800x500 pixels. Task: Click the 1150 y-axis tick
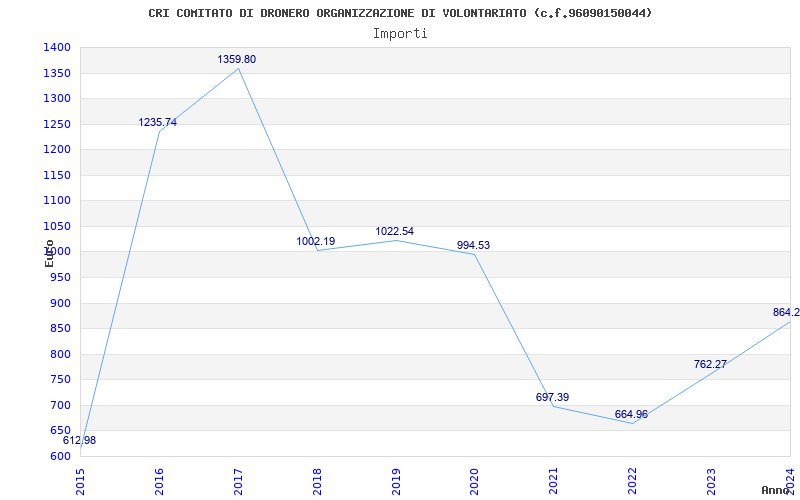[57, 175]
